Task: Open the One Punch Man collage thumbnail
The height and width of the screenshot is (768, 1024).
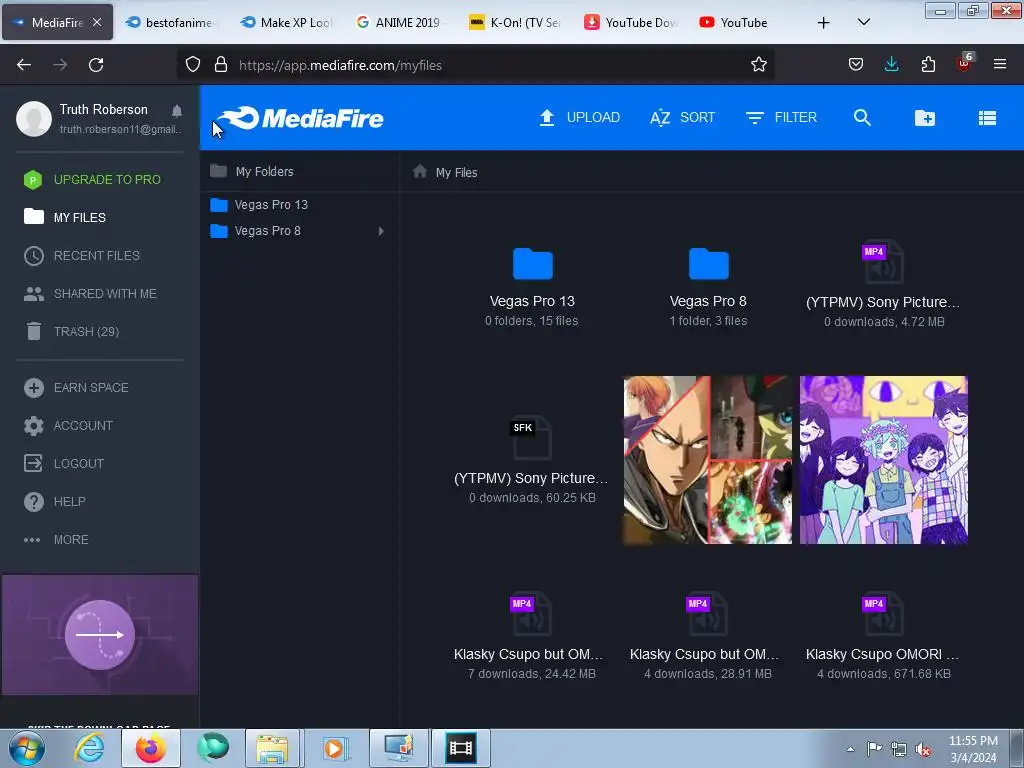Action: 708,460
